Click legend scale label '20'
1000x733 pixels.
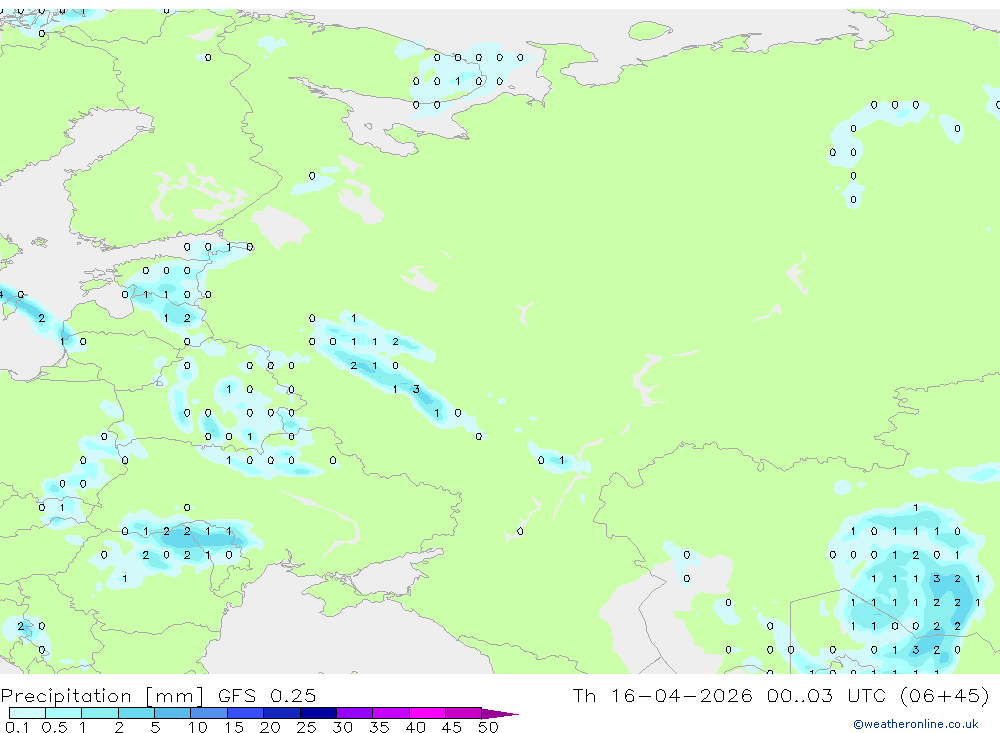pos(270,727)
